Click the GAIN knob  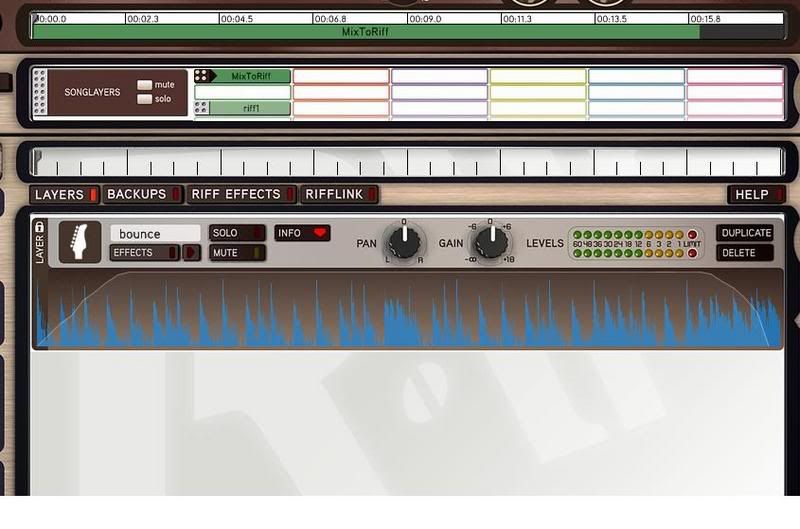(x=490, y=241)
